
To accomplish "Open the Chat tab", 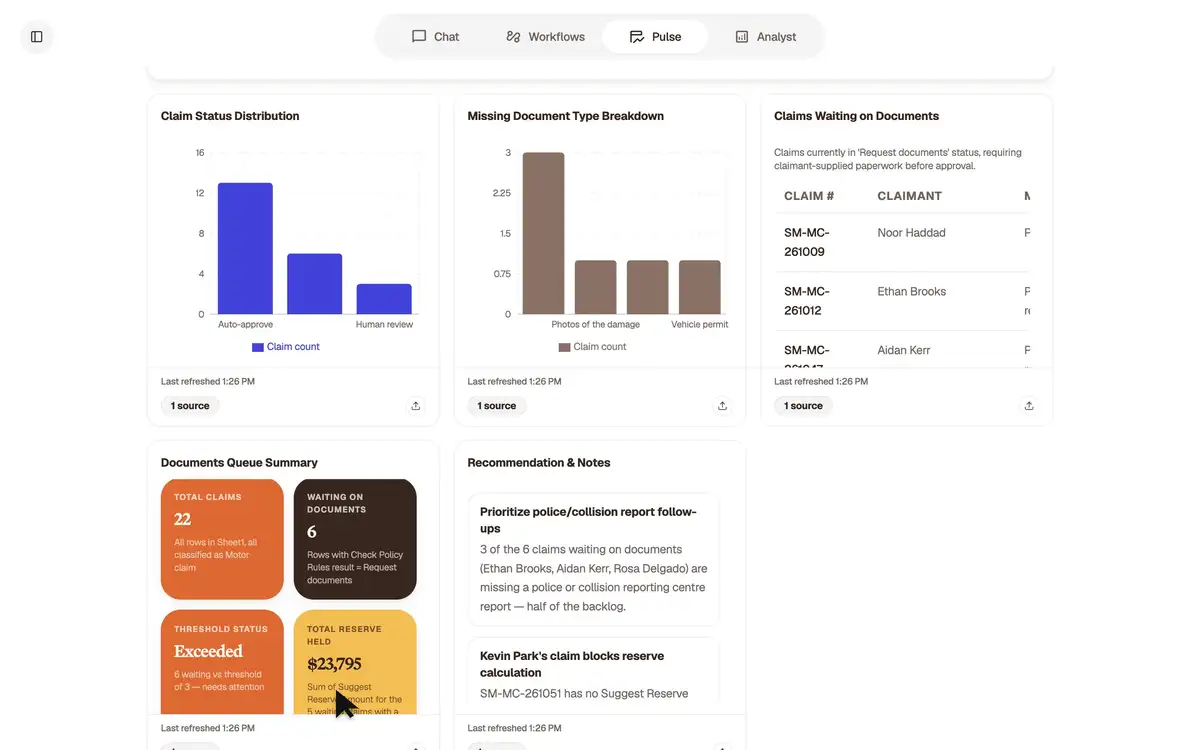I will coord(435,37).
